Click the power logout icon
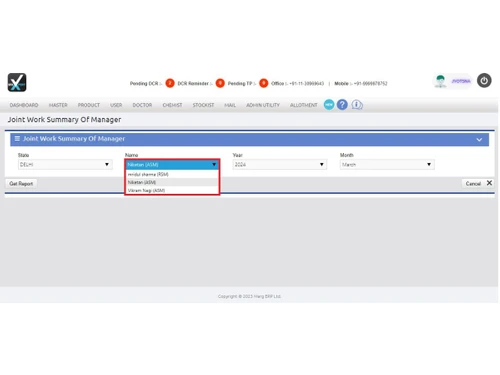 (x=484, y=81)
